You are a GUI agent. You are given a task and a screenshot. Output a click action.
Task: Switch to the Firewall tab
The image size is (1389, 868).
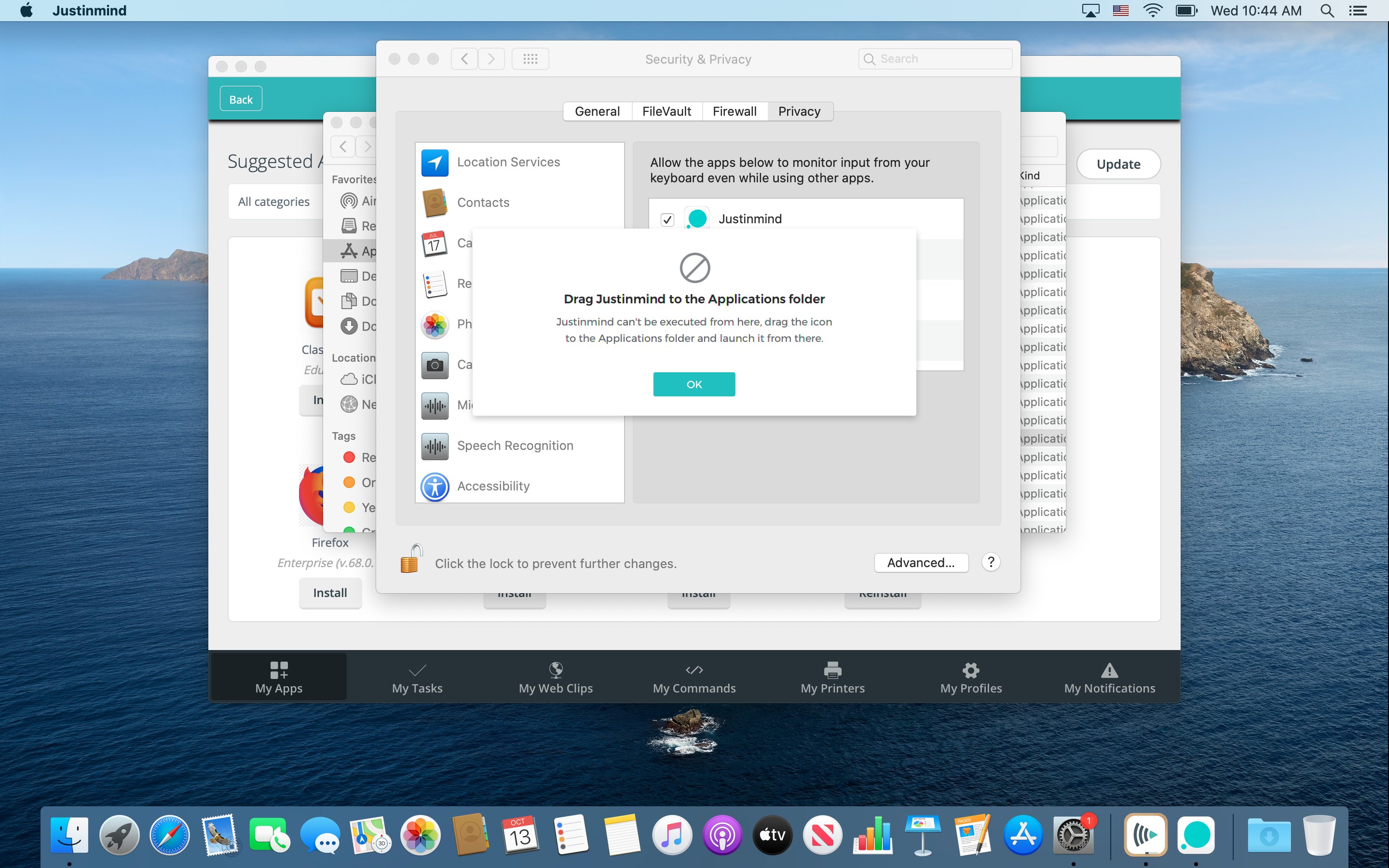click(x=734, y=111)
